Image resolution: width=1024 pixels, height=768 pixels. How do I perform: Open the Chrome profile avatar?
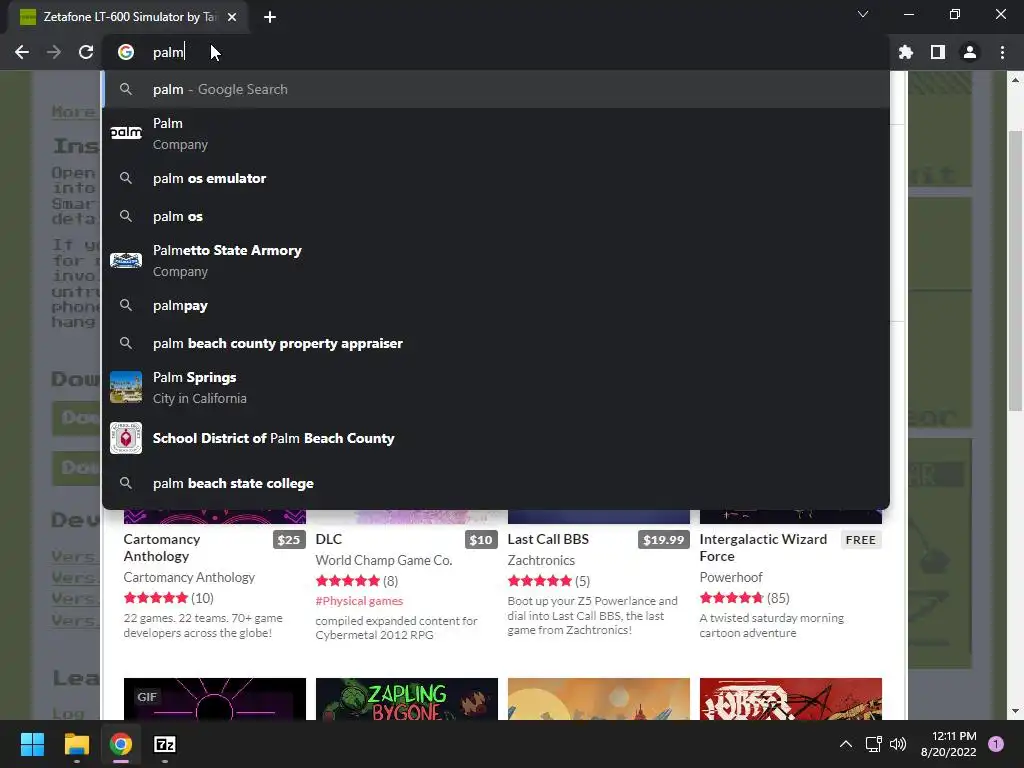[970, 52]
